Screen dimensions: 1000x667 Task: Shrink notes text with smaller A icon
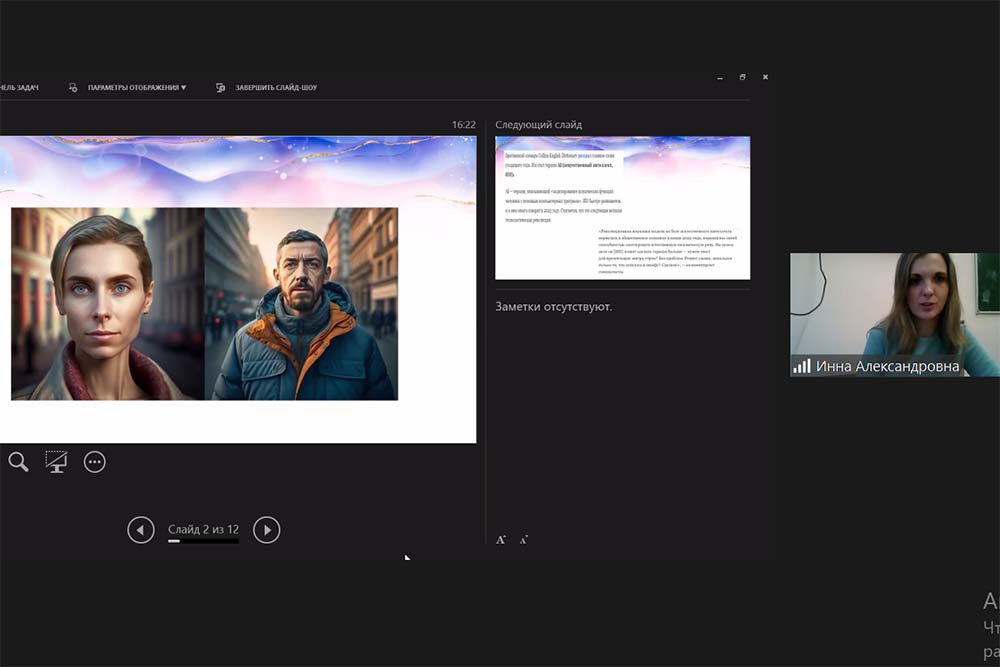point(523,540)
